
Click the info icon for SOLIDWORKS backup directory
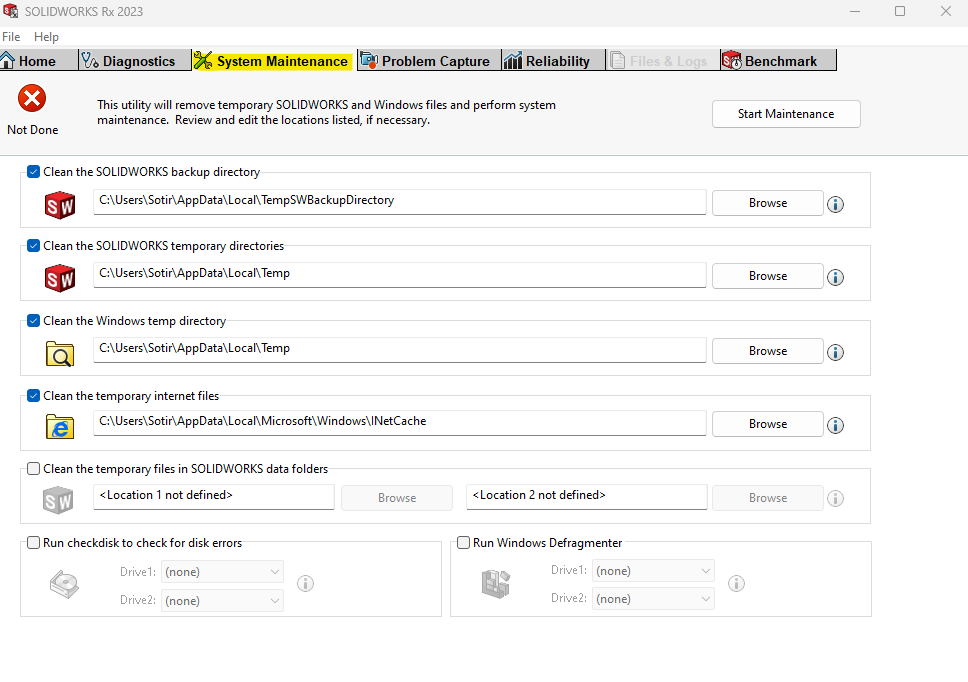836,204
